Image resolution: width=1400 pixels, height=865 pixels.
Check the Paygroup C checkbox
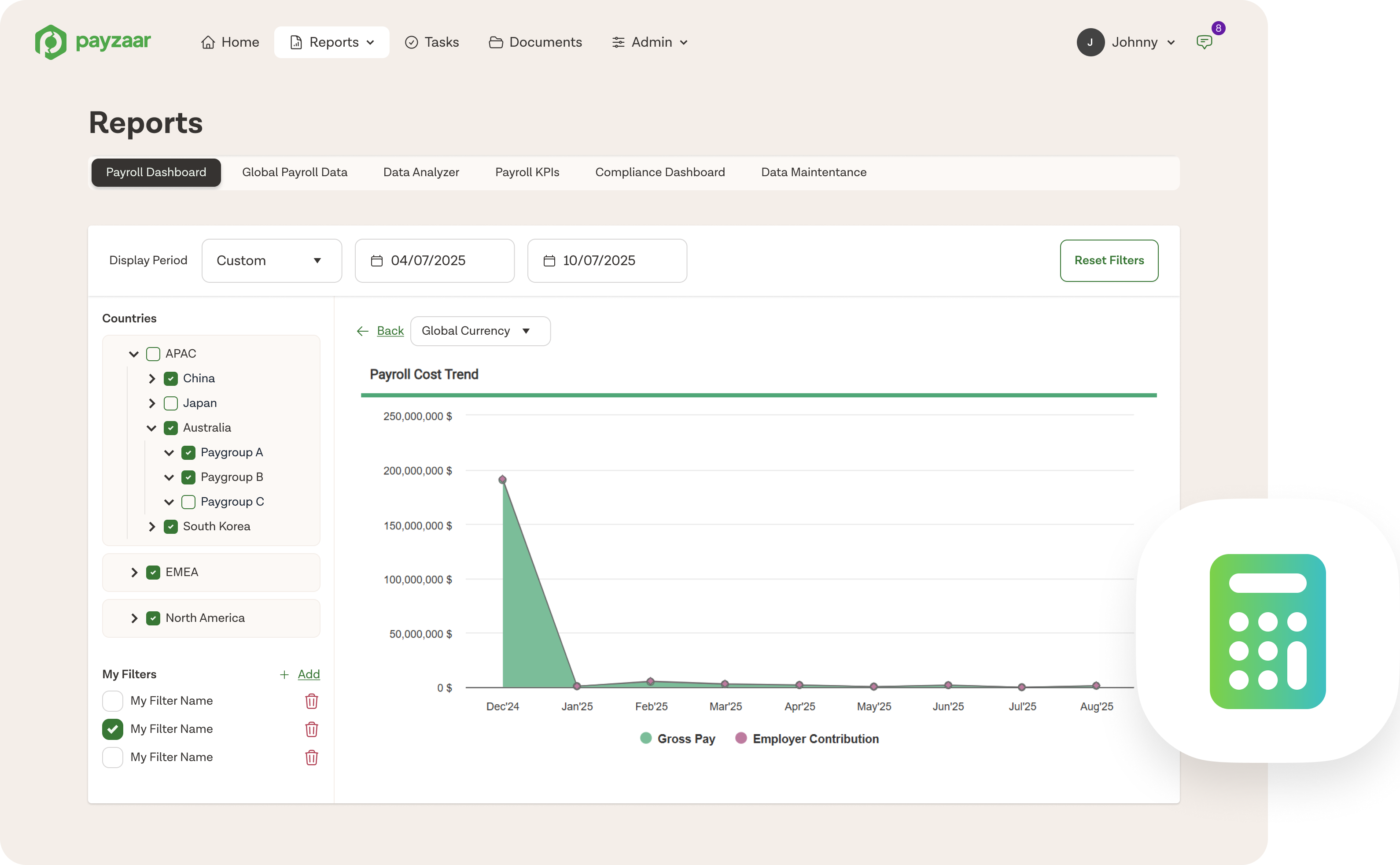coord(188,502)
